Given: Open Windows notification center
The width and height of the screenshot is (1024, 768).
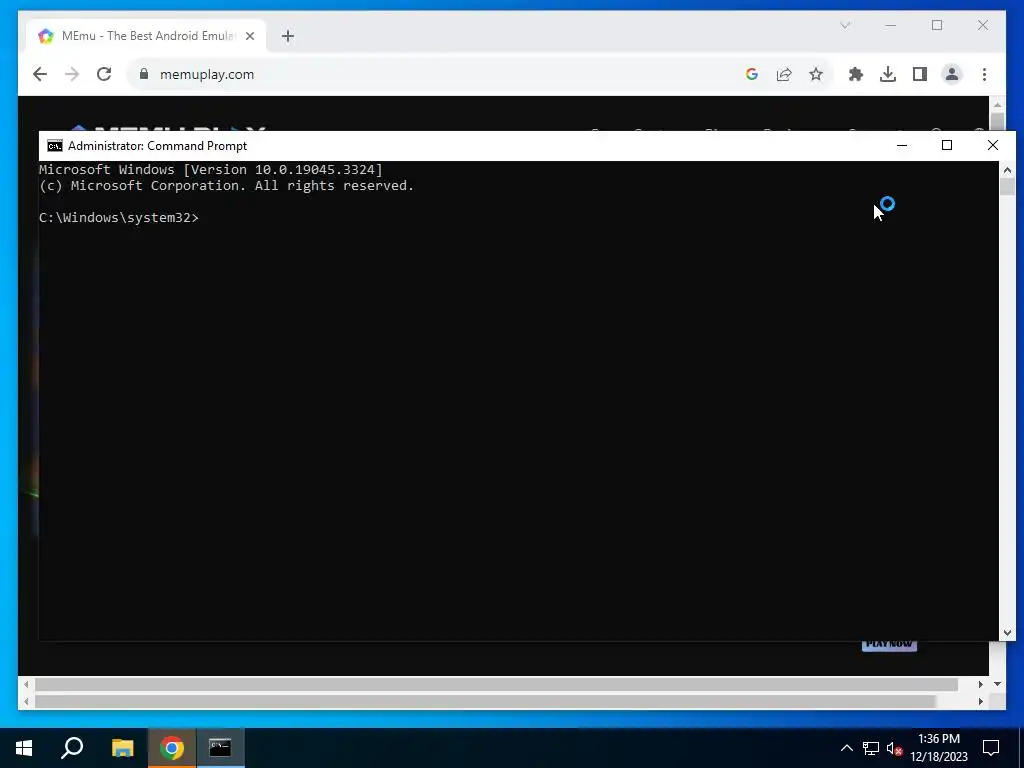Looking at the screenshot, I should click(x=991, y=748).
